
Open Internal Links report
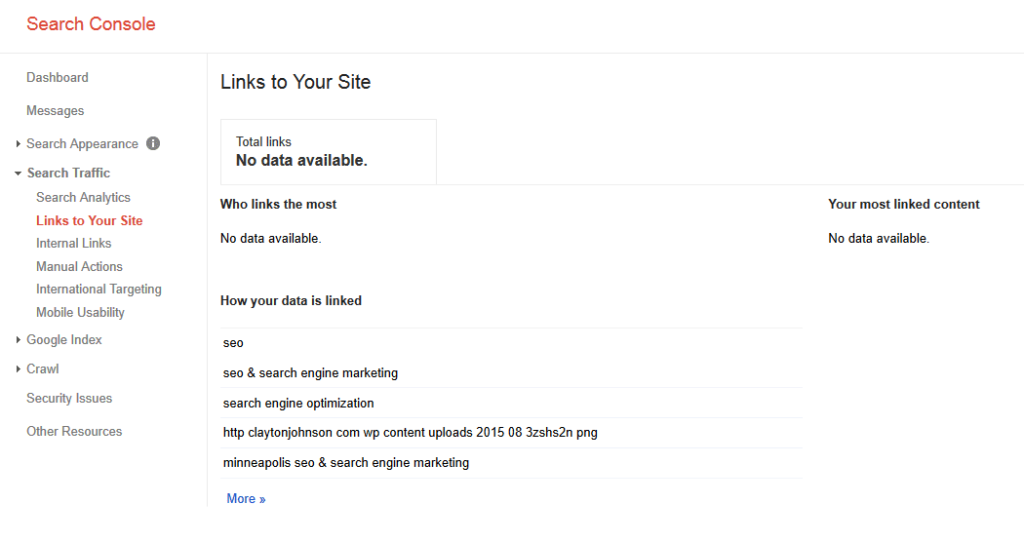pos(74,243)
